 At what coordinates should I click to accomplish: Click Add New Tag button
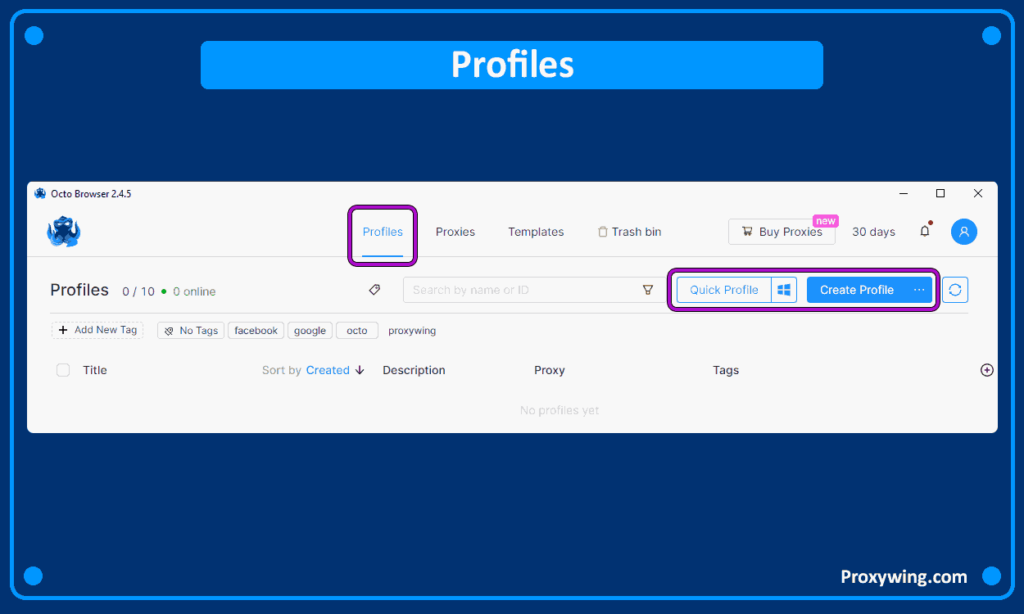point(97,330)
